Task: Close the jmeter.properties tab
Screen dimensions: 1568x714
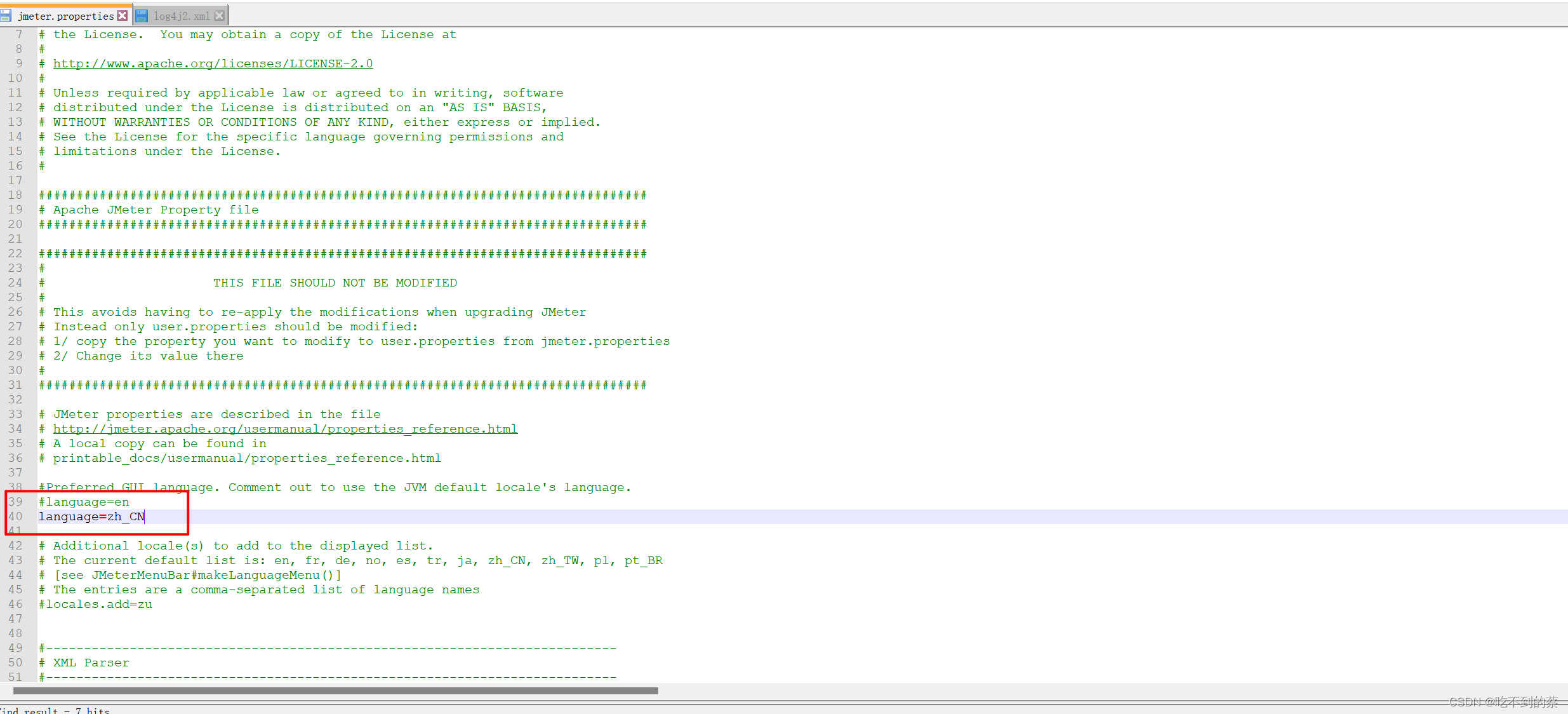Action: pyautogui.click(x=123, y=16)
